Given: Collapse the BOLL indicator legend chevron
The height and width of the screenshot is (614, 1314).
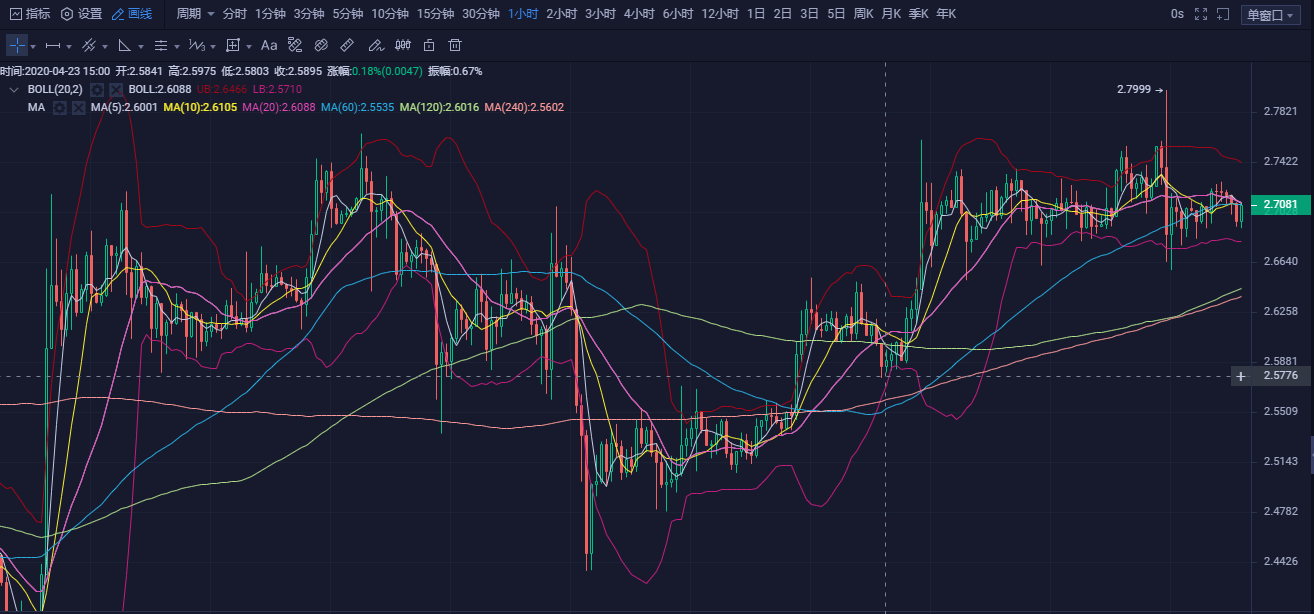Looking at the screenshot, I should (x=14, y=90).
